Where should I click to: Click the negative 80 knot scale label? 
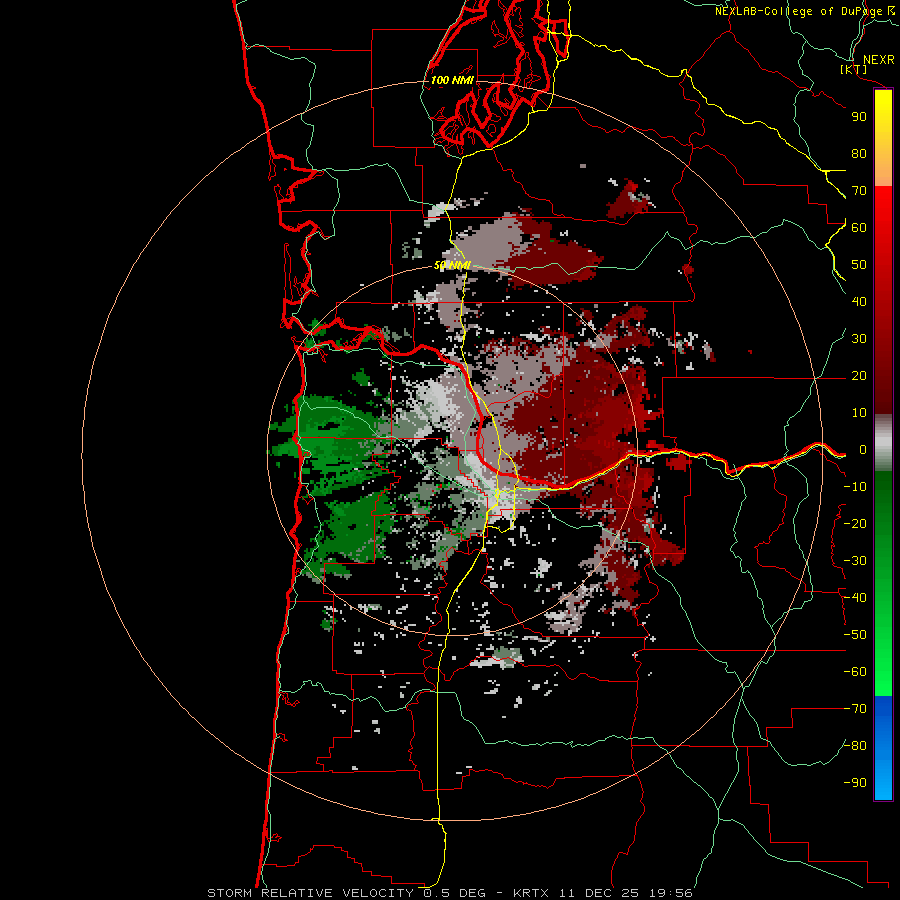point(855,746)
